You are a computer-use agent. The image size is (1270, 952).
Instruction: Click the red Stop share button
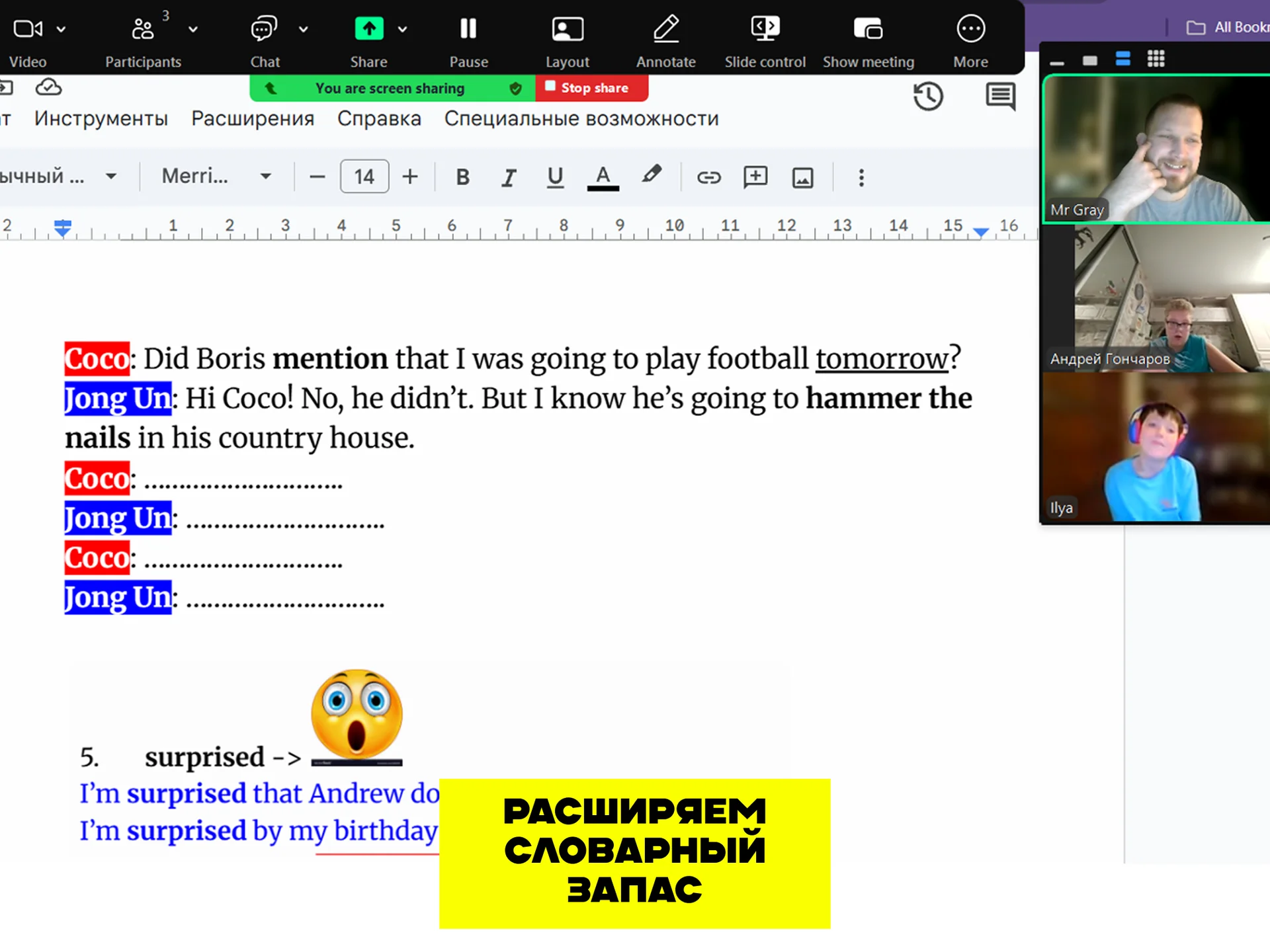(591, 88)
